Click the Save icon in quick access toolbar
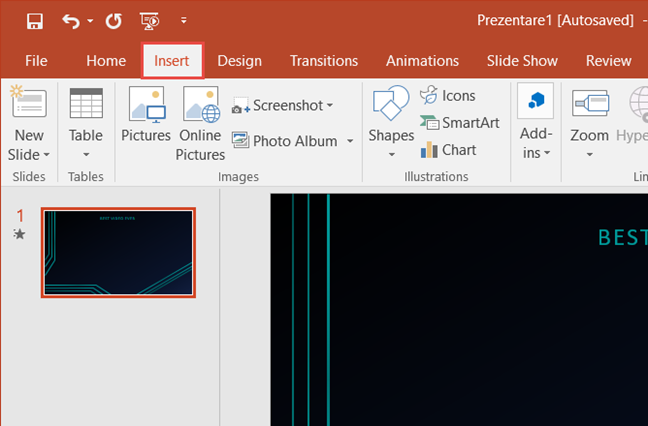This screenshot has height=426, width=648. point(35,21)
